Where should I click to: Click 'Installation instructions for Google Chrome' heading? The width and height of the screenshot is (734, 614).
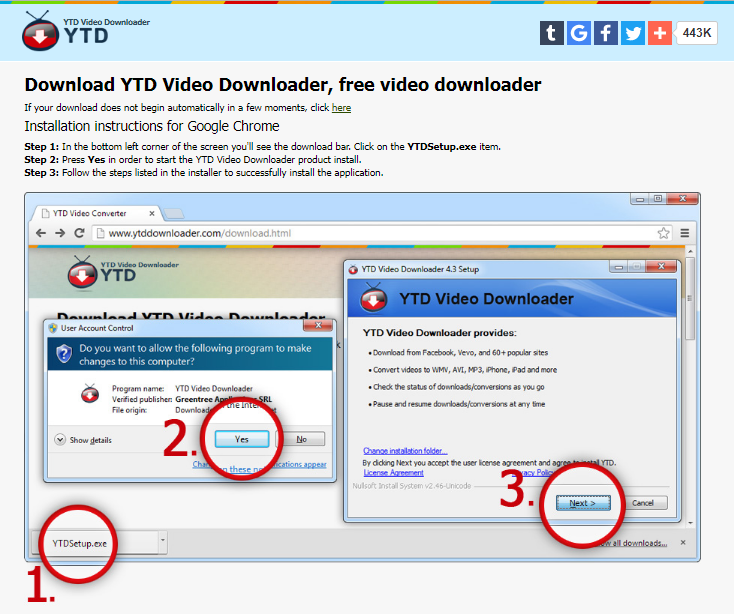[152, 126]
